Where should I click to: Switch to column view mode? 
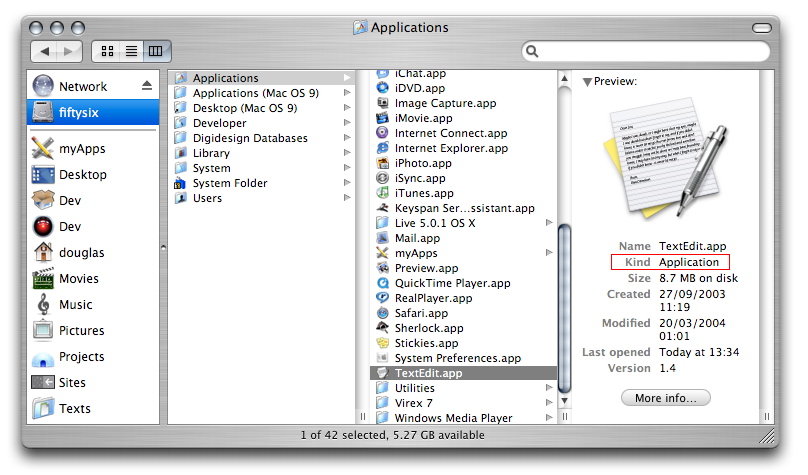pyautogui.click(x=156, y=50)
